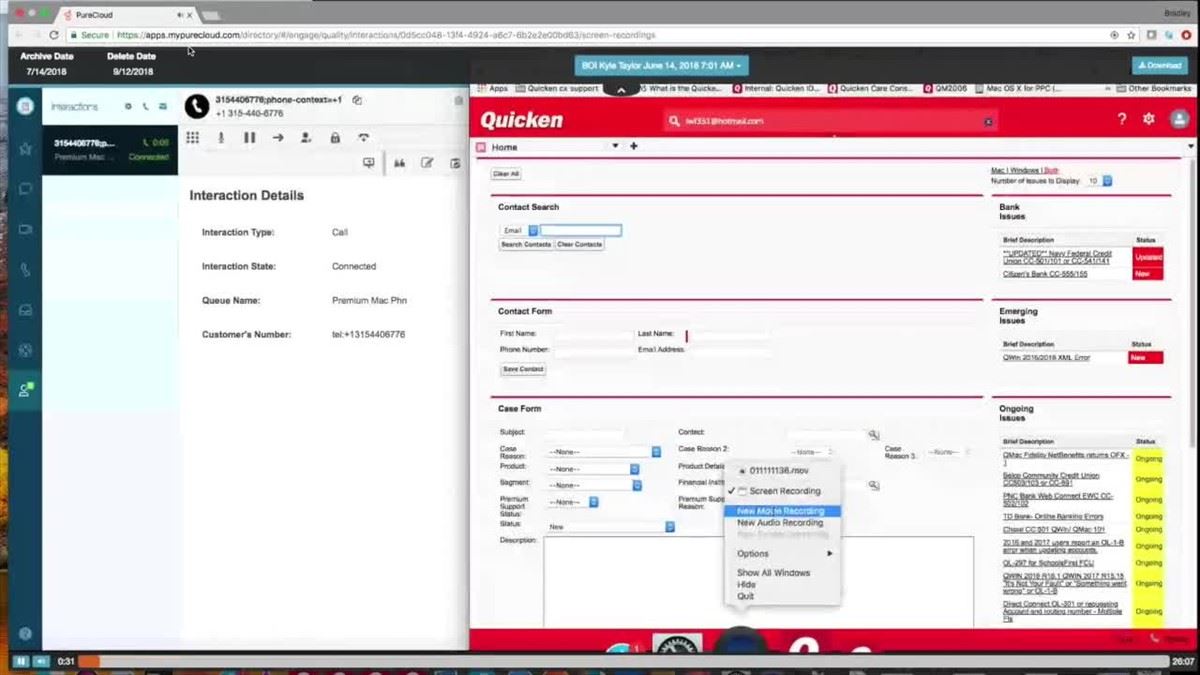
Task: Expand the Number of Issues to Display dropdown
Action: [x=1100, y=181]
